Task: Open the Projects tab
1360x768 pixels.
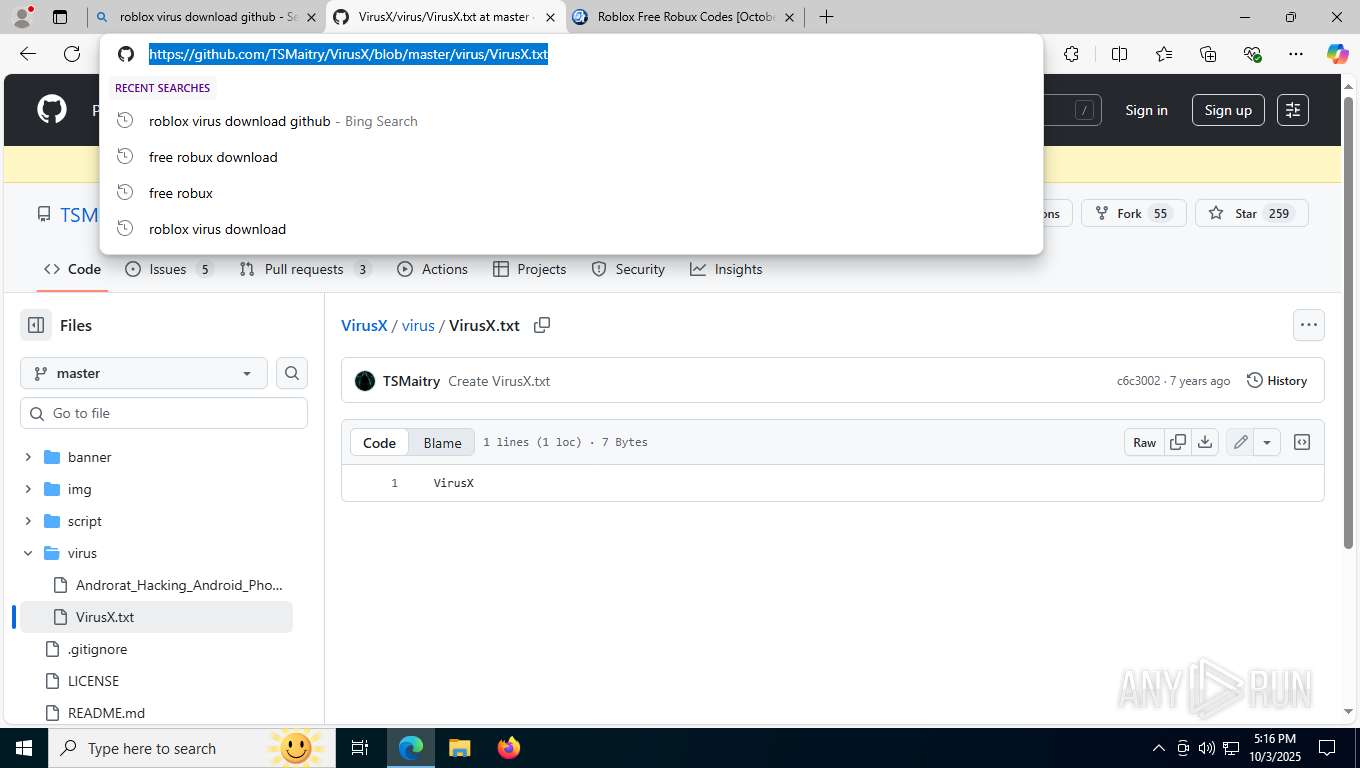Action: [x=530, y=269]
